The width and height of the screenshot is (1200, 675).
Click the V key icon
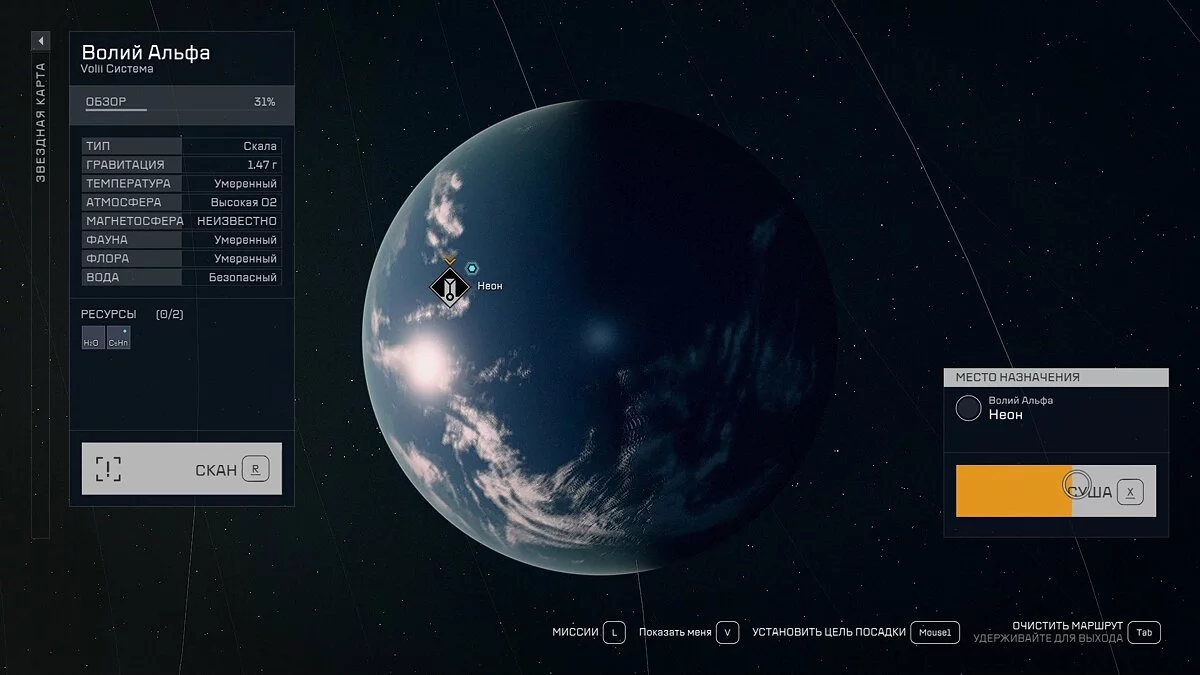tap(728, 632)
